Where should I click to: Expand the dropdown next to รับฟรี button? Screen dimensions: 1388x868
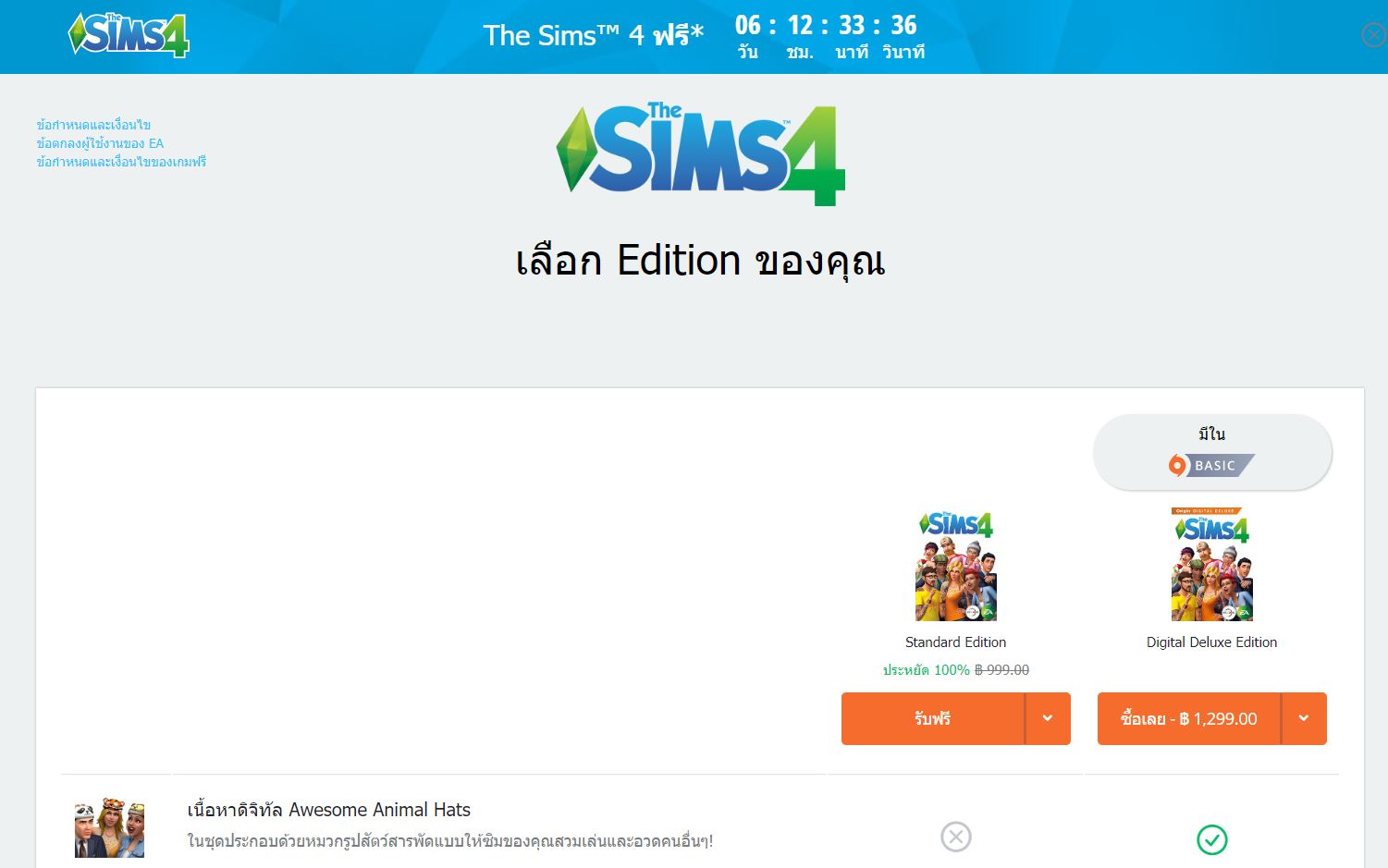(1048, 718)
